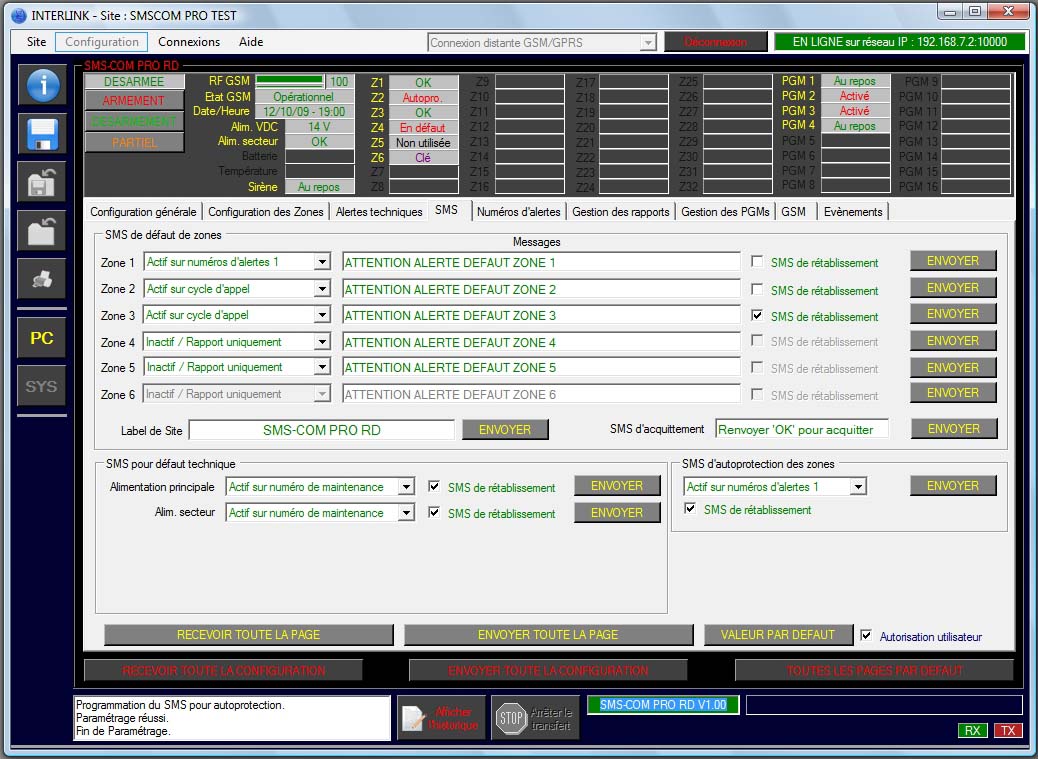Image resolution: width=1038 pixels, height=759 pixels.
Task: Toggle SMS de rétablissement for Zone 4
Action: (757, 341)
